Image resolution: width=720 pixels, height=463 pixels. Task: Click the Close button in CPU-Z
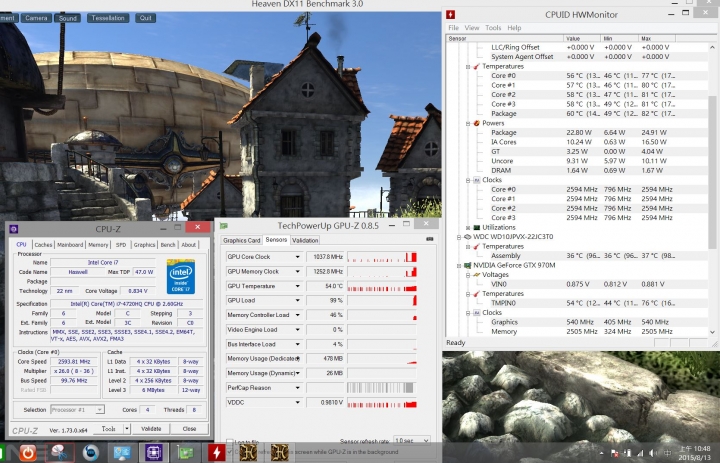[x=189, y=429]
